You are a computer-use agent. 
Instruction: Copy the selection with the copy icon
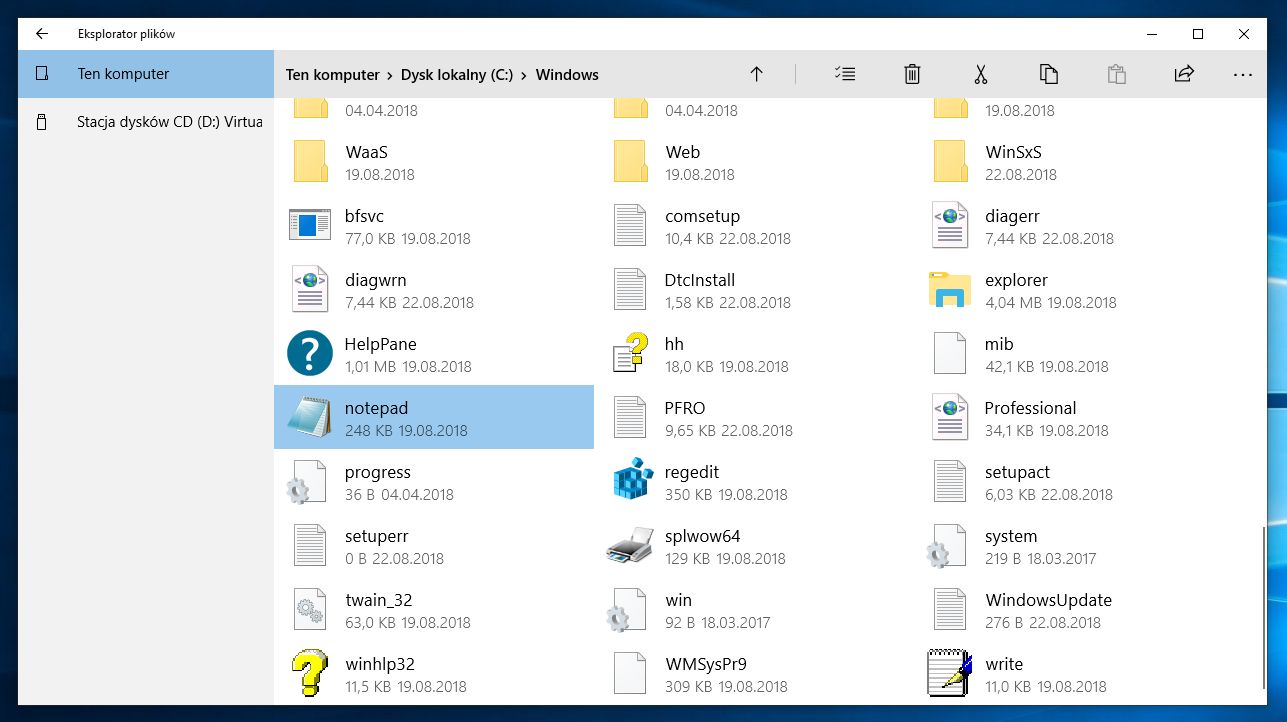(x=1048, y=74)
